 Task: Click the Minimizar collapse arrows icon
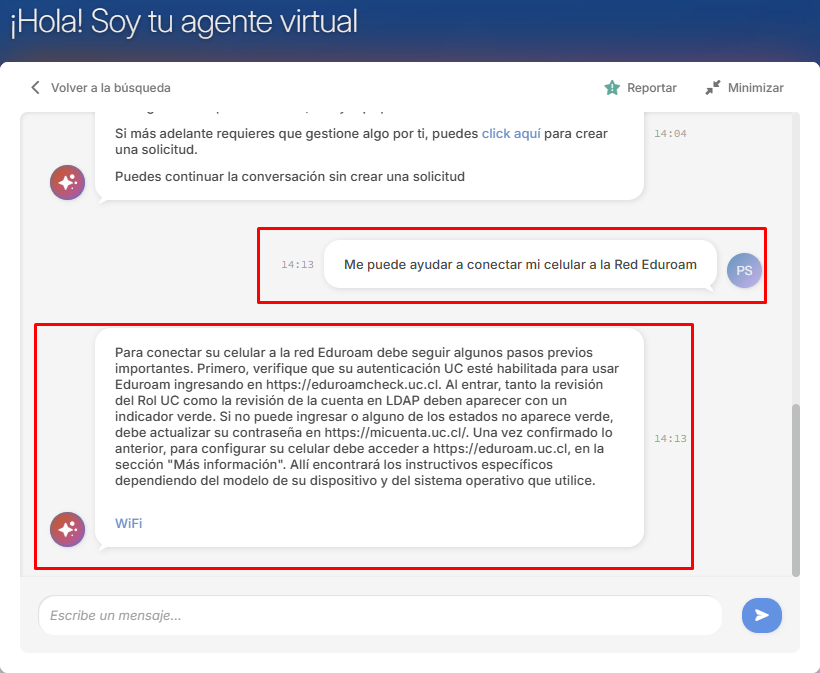712,88
